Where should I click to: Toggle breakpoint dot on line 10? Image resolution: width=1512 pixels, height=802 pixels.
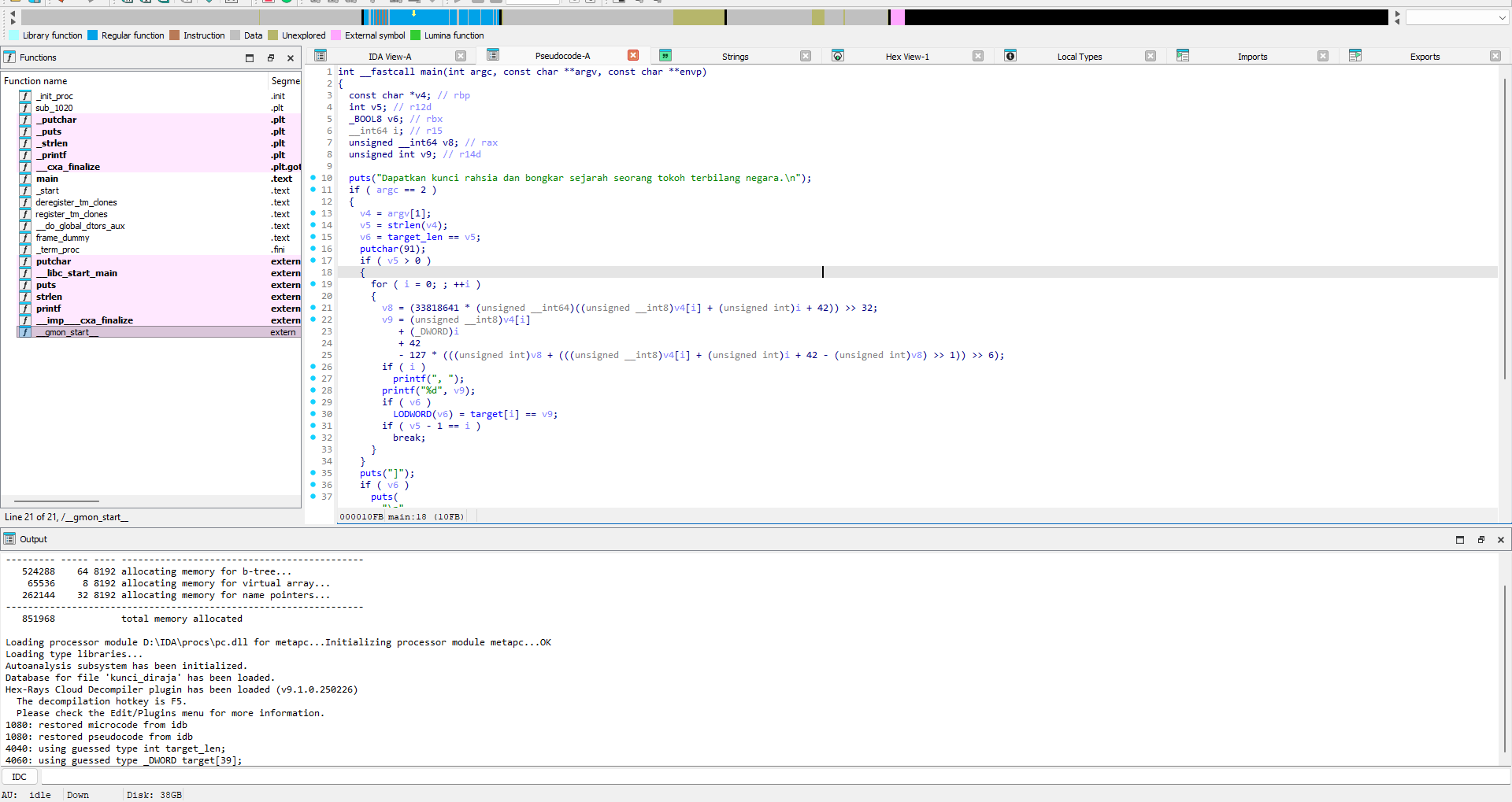[x=313, y=178]
